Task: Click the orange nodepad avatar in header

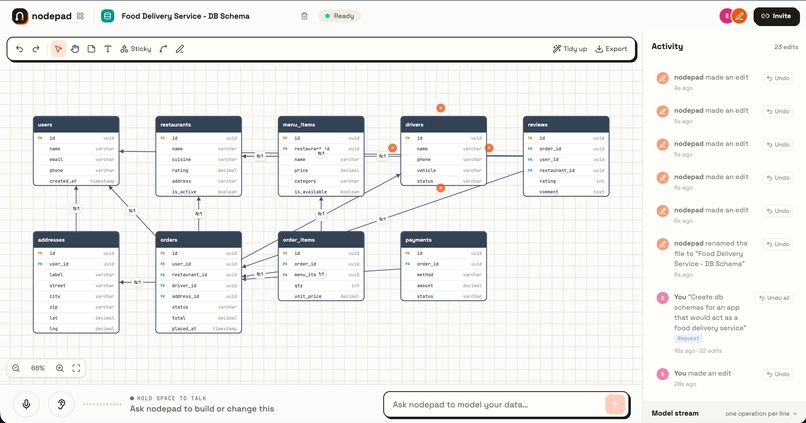Action: click(739, 16)
